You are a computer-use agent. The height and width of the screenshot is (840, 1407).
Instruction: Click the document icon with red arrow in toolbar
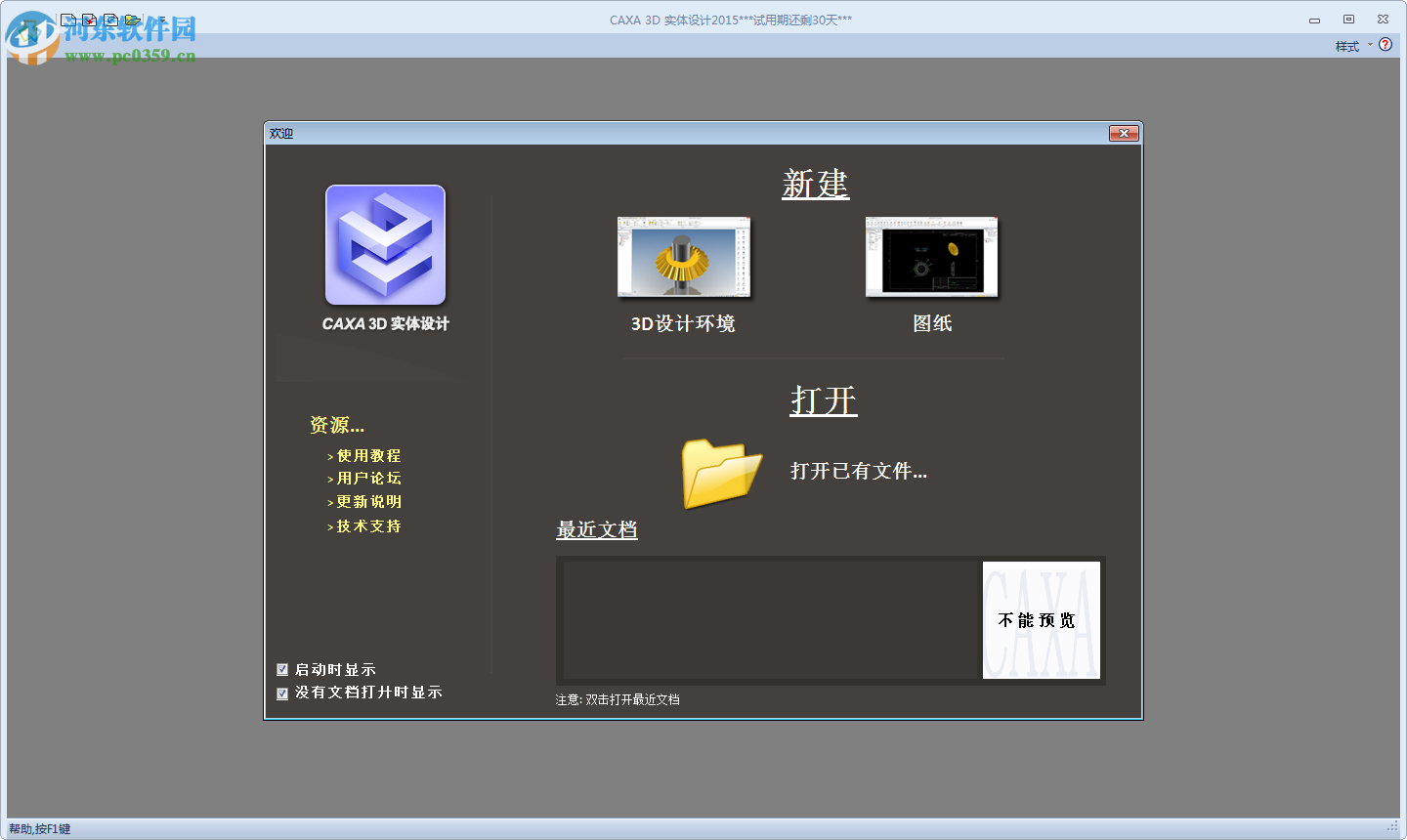coord(90,20)
